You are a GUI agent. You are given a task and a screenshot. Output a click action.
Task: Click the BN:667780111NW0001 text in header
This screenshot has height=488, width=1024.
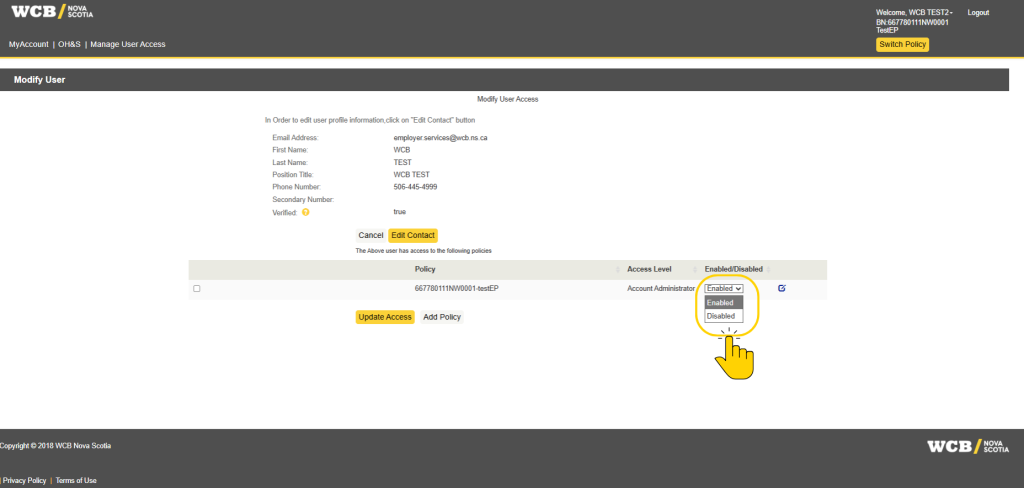pyautogui.click(x=912, y=22)
